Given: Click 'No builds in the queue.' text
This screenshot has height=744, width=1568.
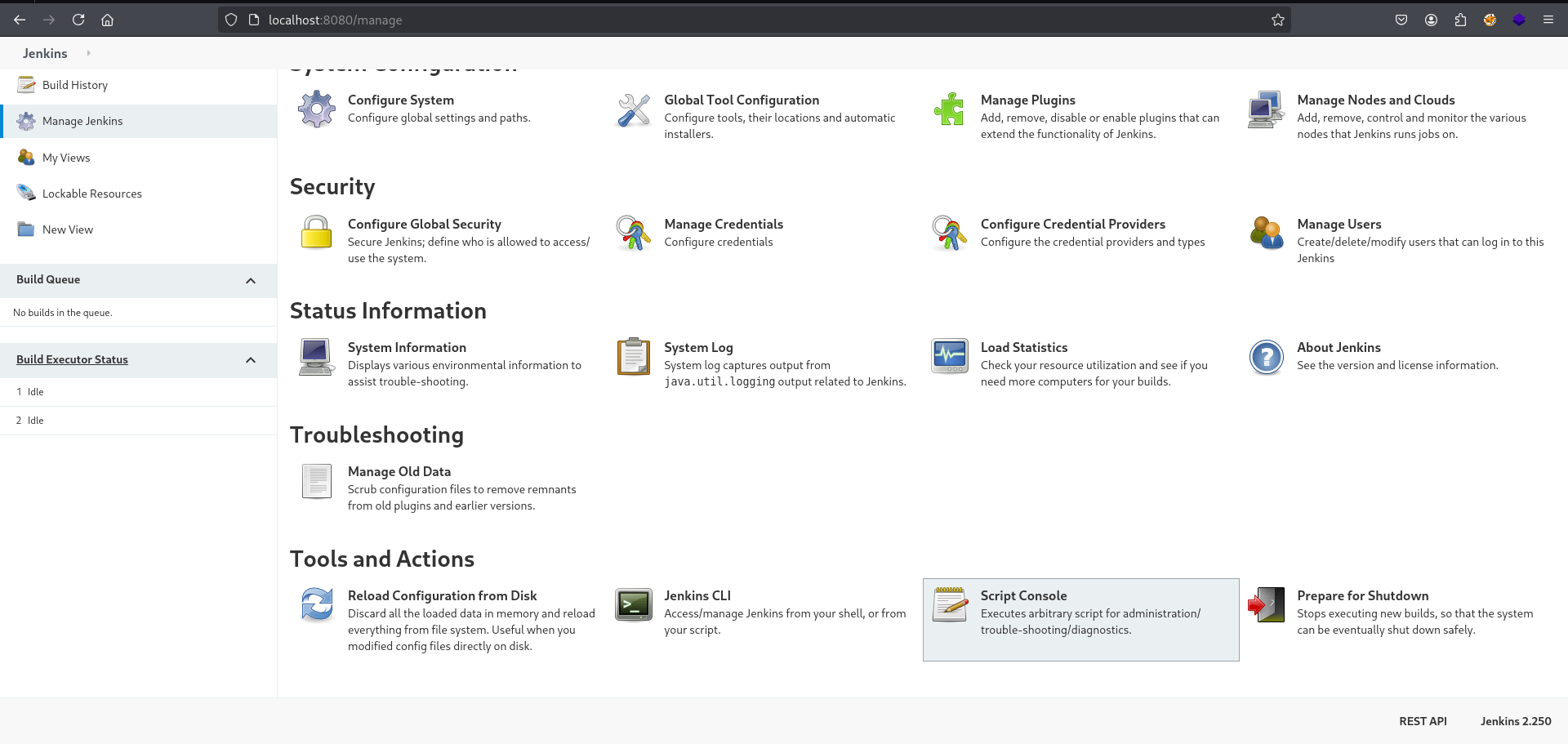Looking at the screenshot, I should point(63,313).
